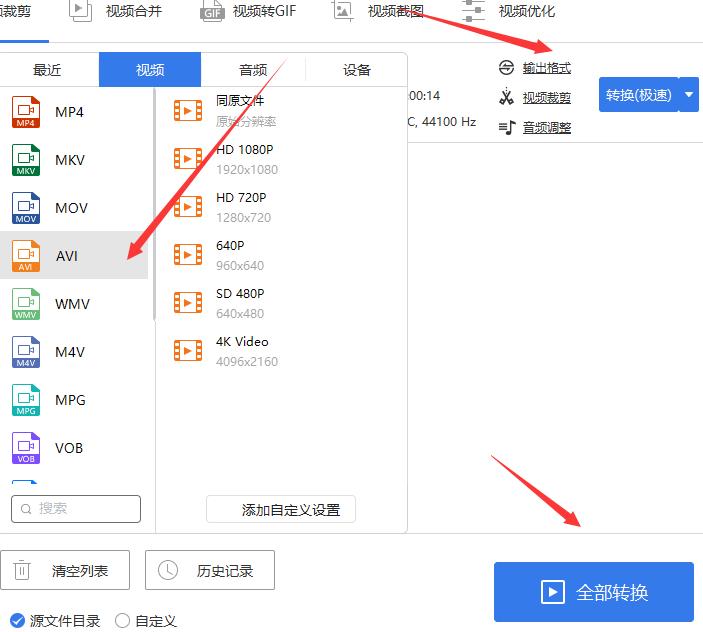Click the 视频裁剪 scissors icon
Screen dimensions: 703x632
(x=506, y=97)
